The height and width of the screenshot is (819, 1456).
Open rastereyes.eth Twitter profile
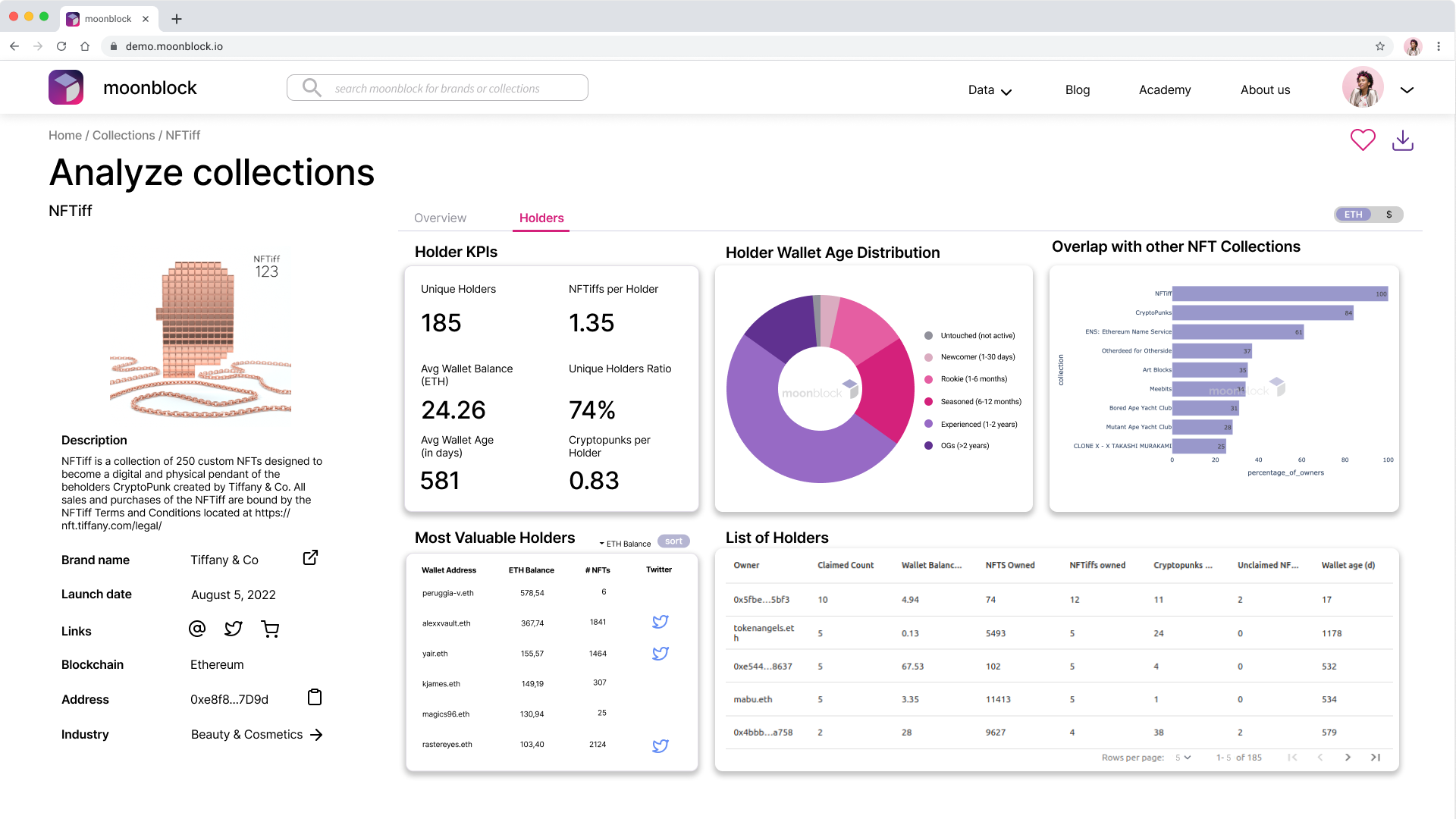click(x=661, y=746)
